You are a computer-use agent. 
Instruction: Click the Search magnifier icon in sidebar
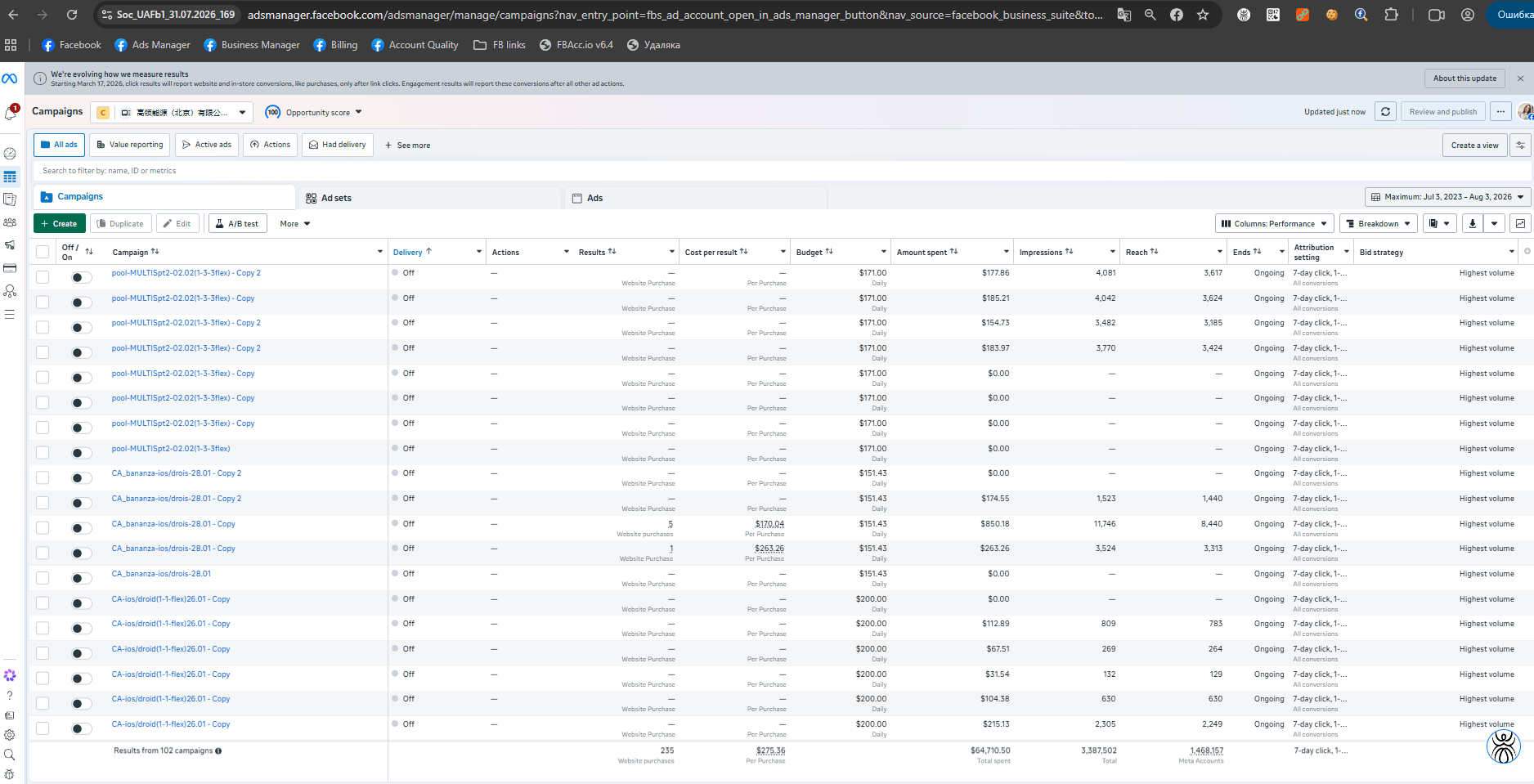[x=10, y=755]
